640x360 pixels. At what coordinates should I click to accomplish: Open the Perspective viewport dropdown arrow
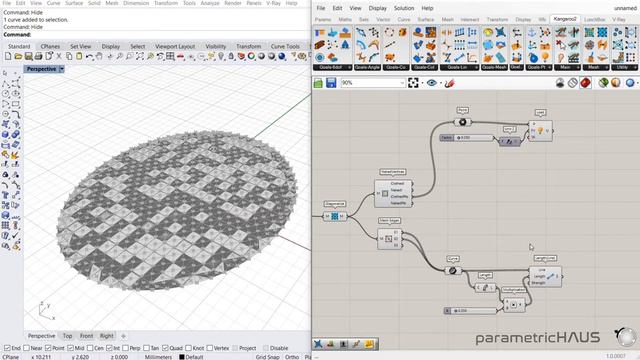[62, 69]
